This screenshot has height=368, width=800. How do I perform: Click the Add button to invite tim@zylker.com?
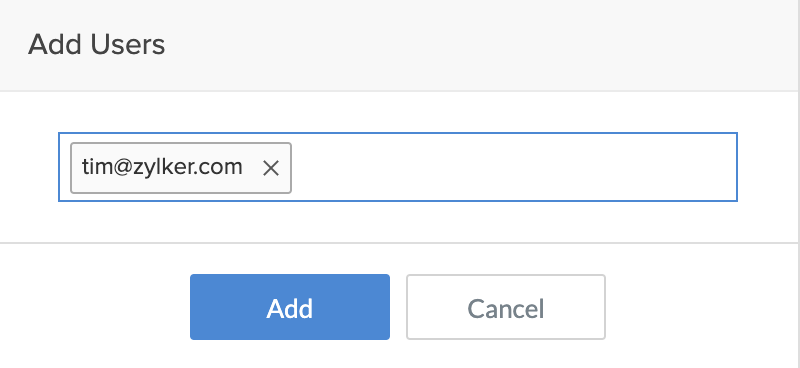[x=290, y=307]
